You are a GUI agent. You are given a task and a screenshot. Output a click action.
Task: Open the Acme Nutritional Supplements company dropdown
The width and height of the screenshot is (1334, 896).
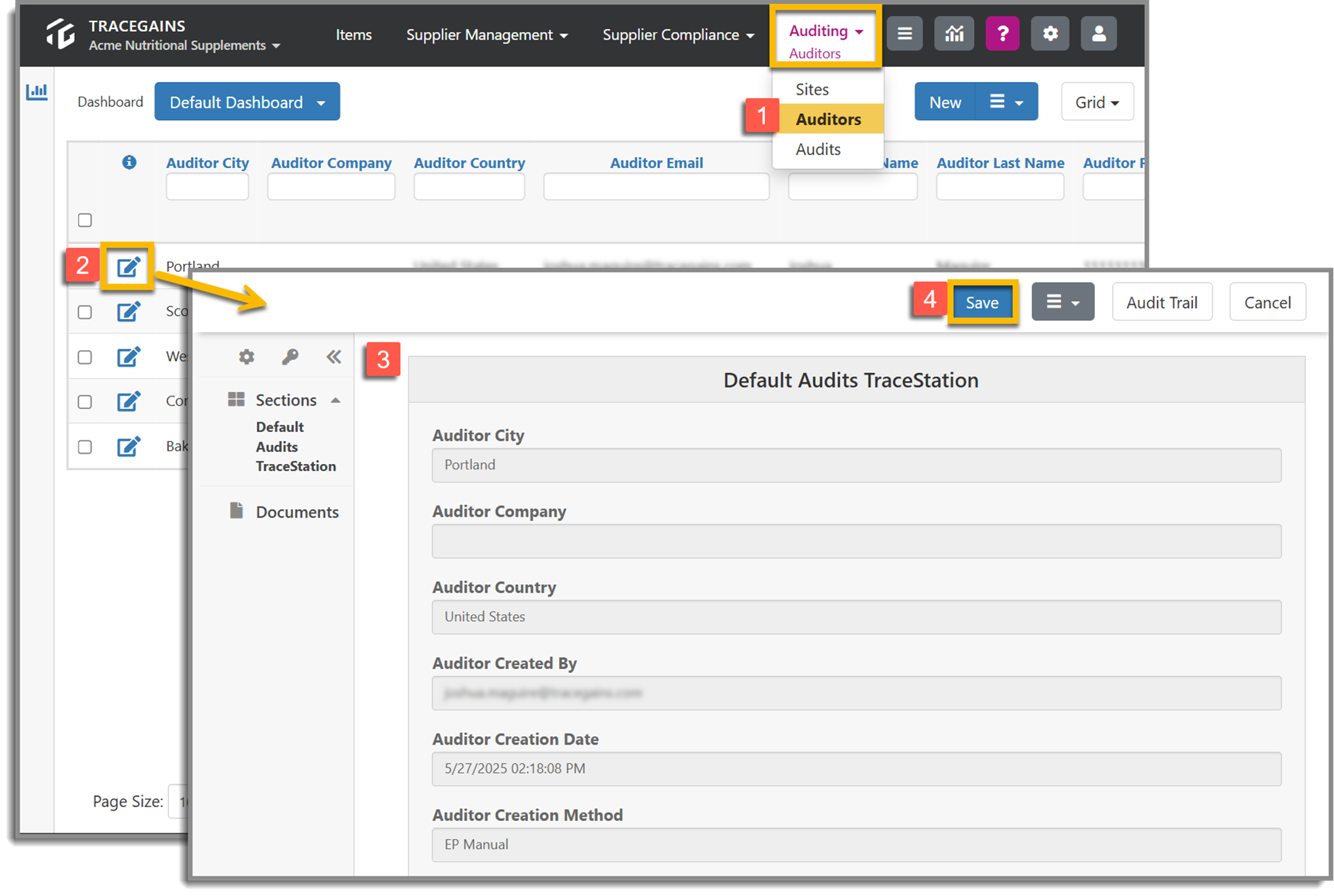(x=185, y=46)
